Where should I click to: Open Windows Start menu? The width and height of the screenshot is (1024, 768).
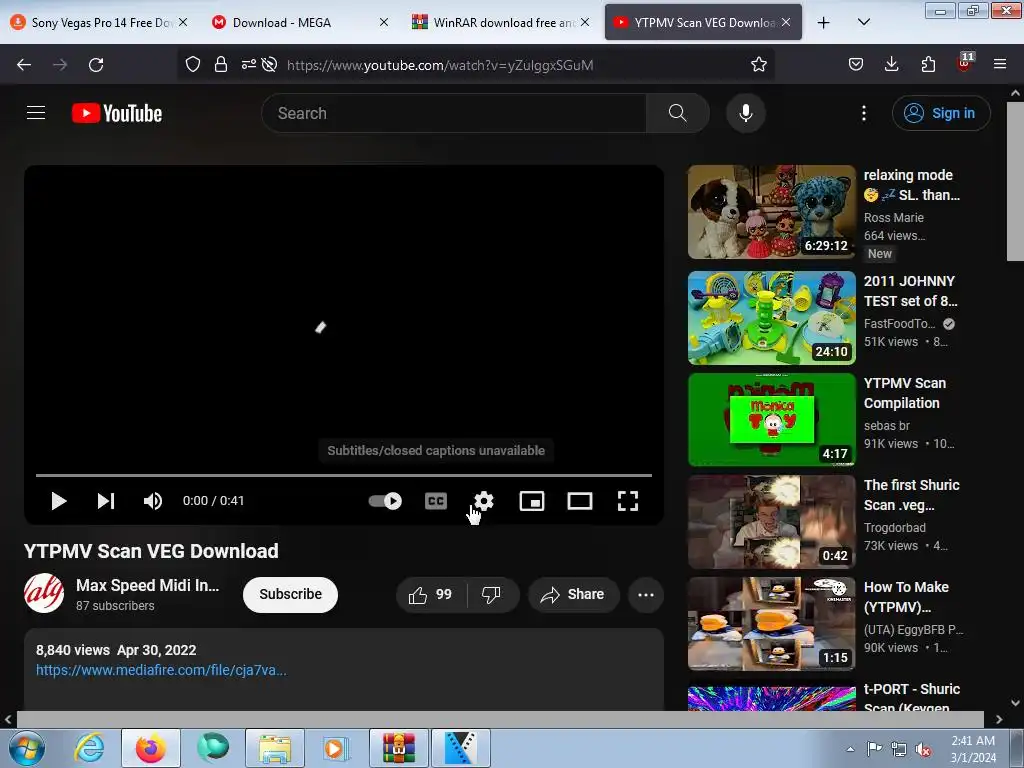[x=27, y=748]
